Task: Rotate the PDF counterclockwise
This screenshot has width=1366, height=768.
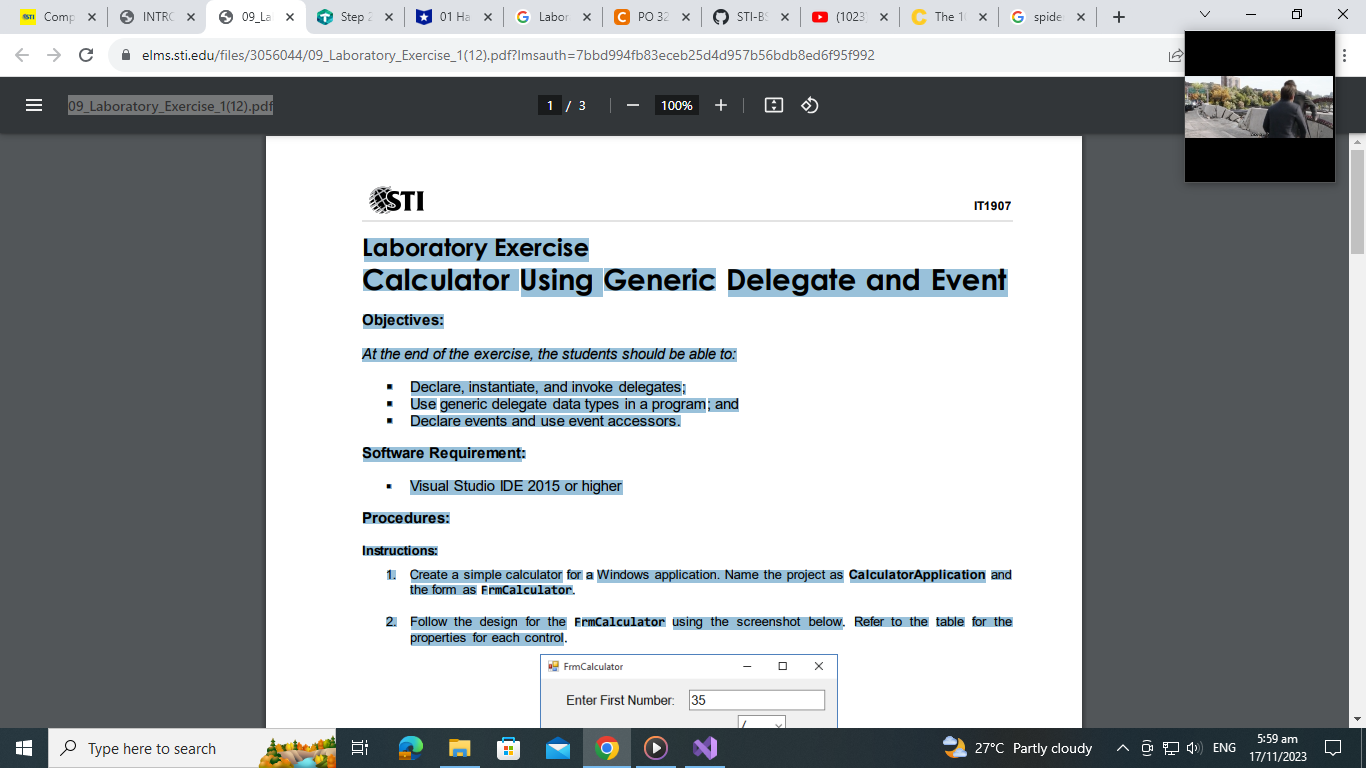Action: tap(810, 105)
